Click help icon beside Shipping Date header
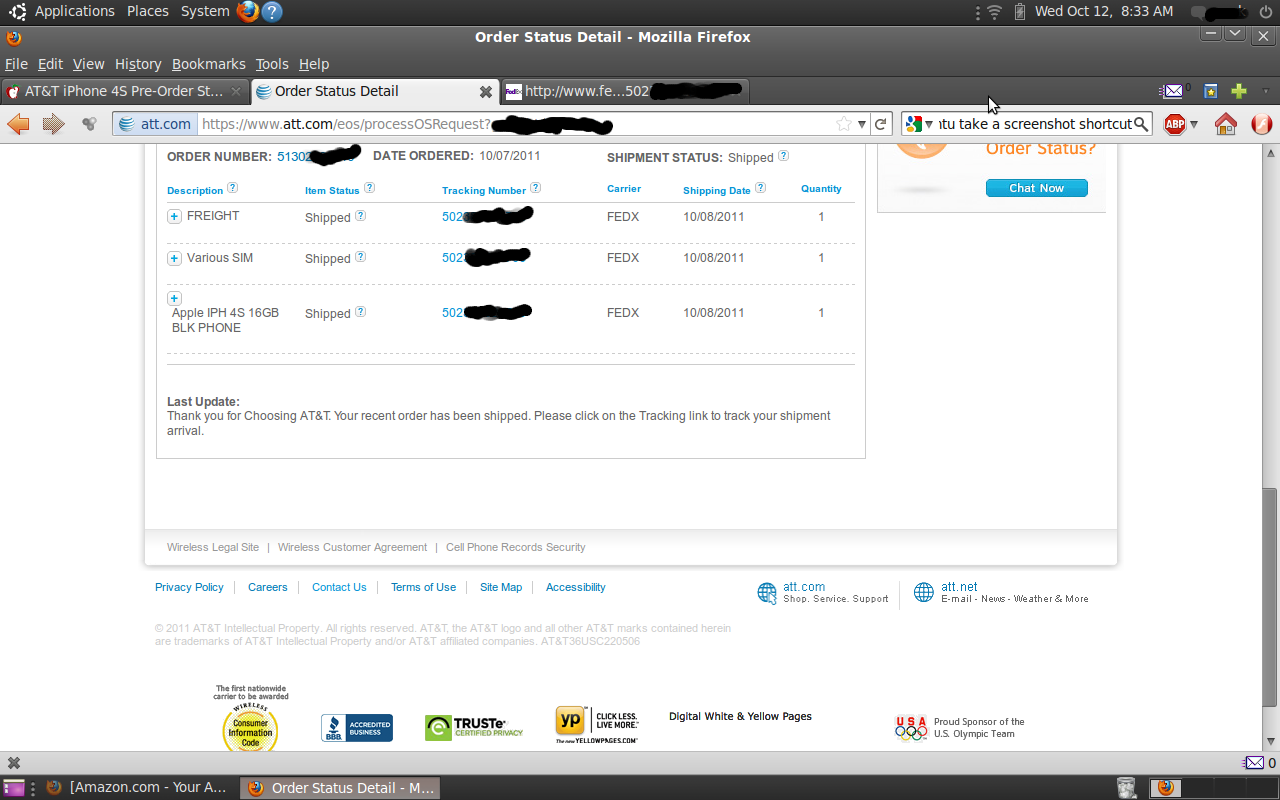 [760, 188]
